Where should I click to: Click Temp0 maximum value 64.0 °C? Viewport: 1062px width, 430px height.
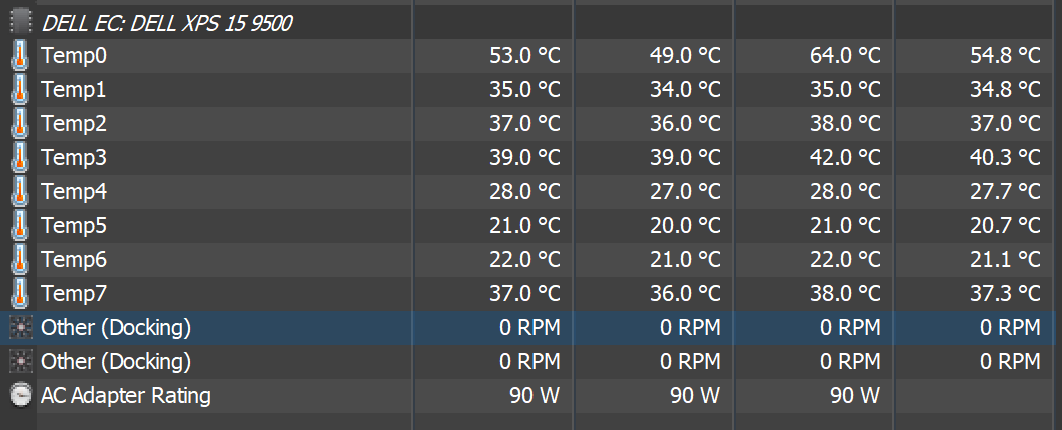point(845,56)
